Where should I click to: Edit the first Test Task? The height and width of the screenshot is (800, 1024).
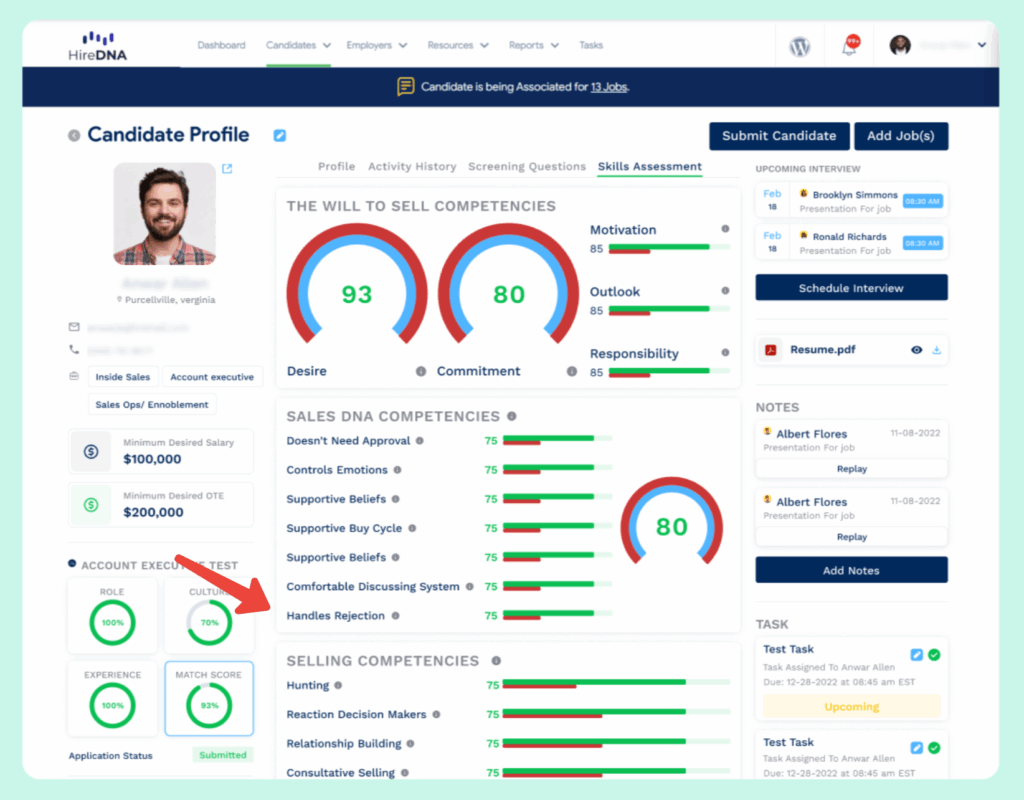(917, 654)
